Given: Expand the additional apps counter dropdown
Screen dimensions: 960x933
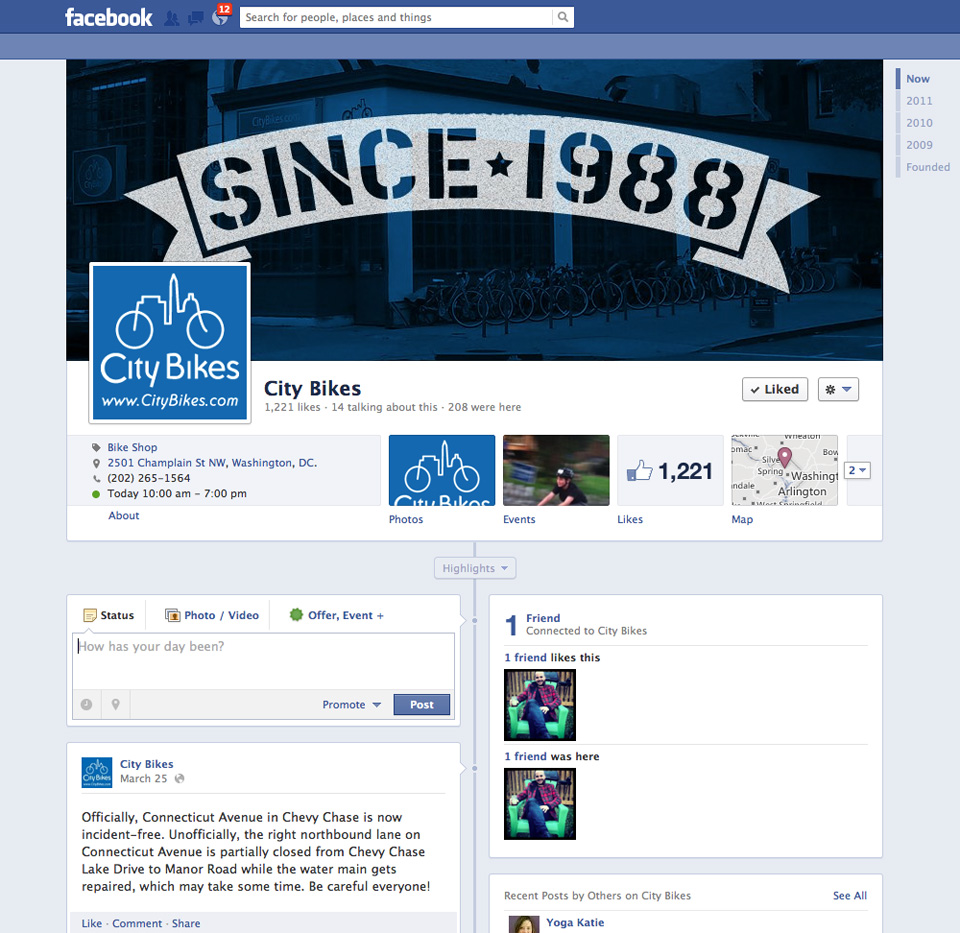Looking at the screenshot, I should coord(857,470).
